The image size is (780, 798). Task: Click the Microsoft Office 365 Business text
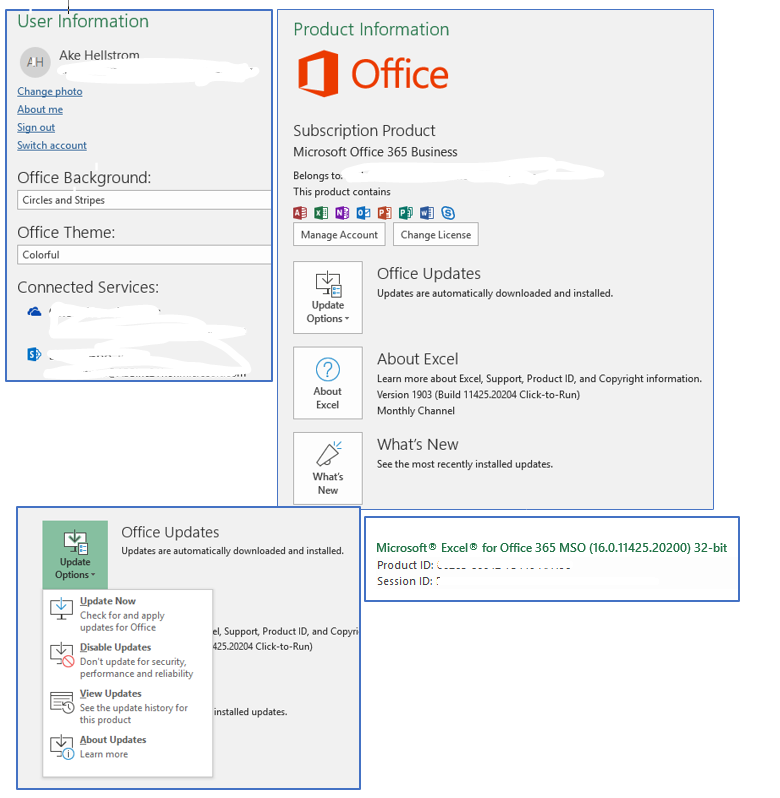coord(375,152)
